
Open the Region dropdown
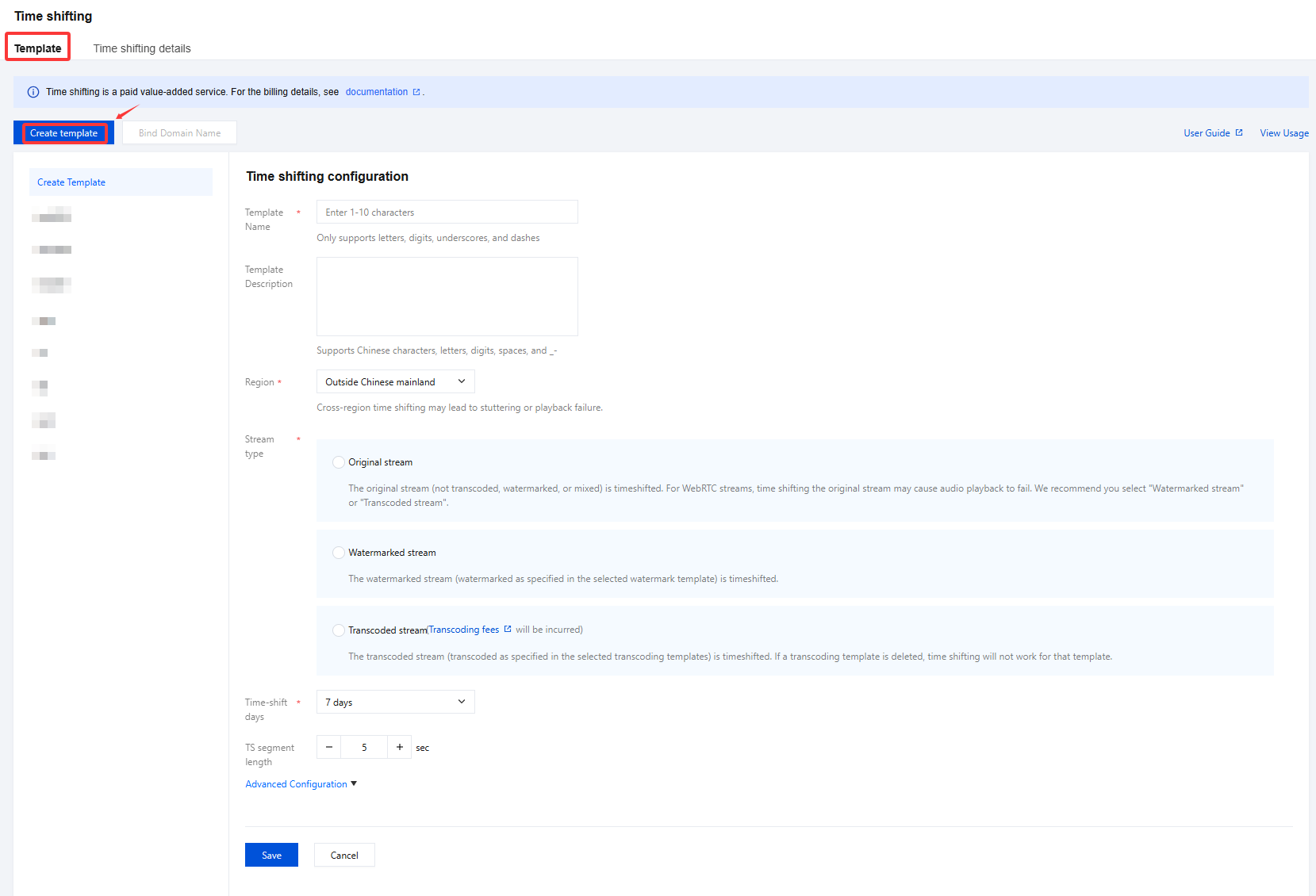click(x=395, y=381)
